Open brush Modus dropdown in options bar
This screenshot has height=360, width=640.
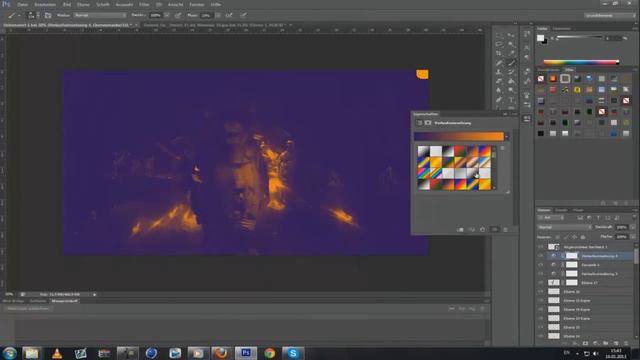pyautogui.click(x=100, y=15)
